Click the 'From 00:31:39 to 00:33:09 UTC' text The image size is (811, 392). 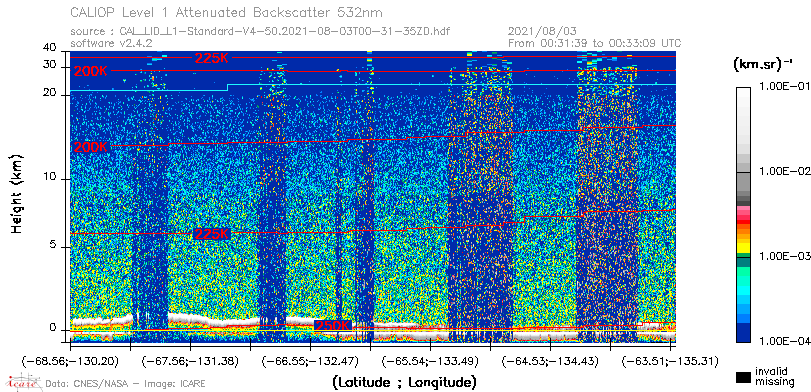click(x=595, y=43)
